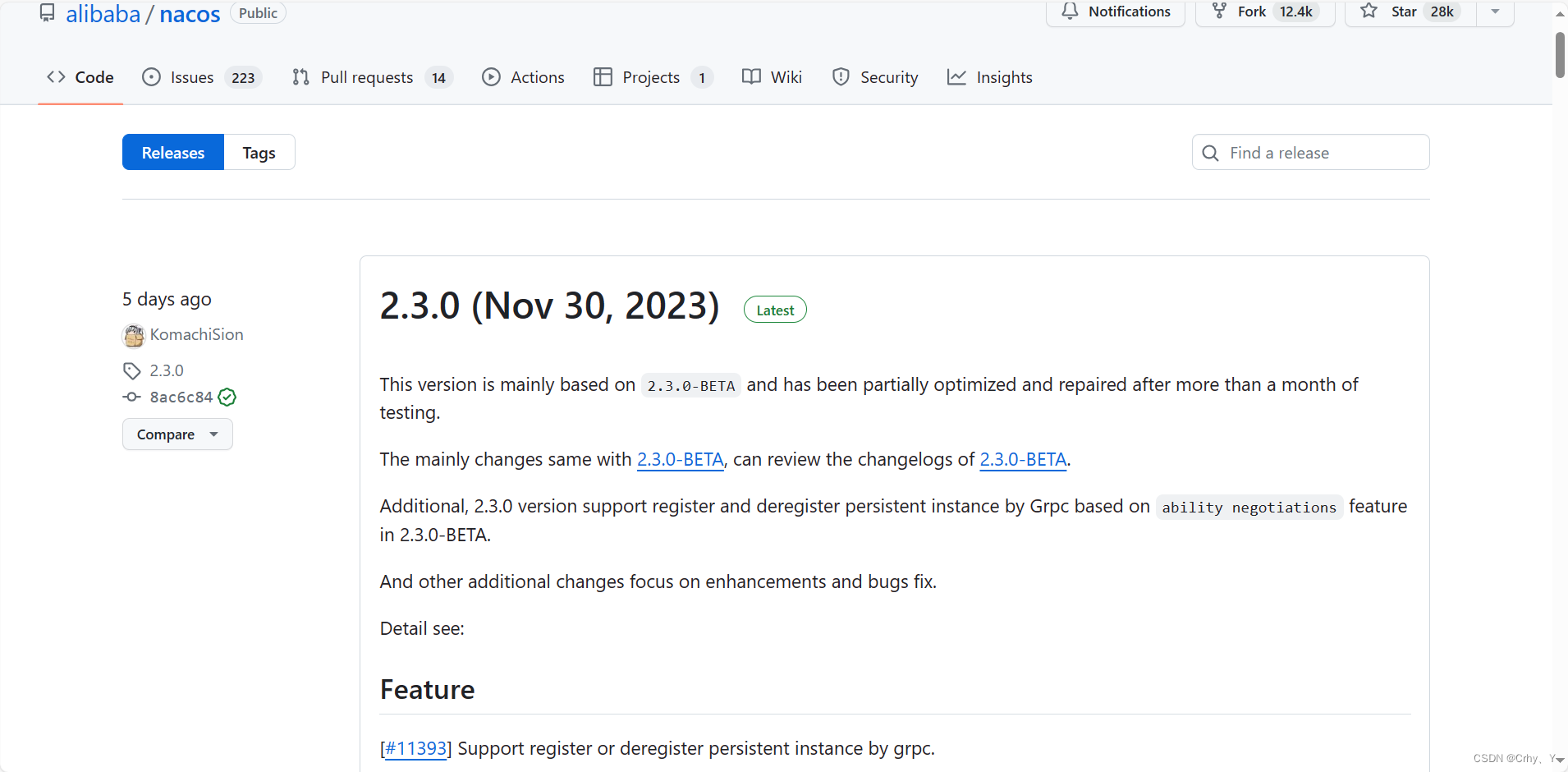The height and width of the screenshot is (772, 1568).
Task: Click the Public visibility label
Action: point(258,13)
